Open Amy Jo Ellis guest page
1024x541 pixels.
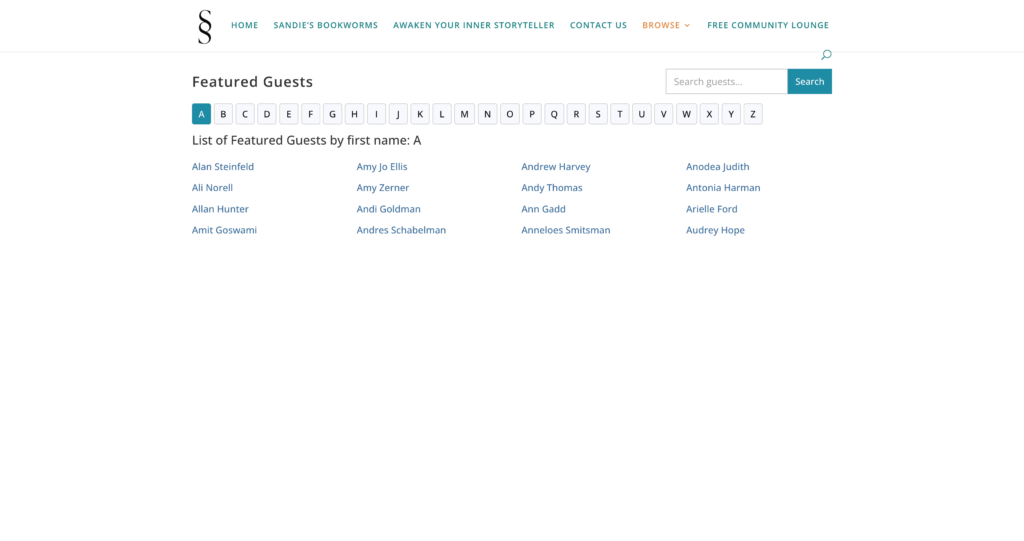coord(382,167)
